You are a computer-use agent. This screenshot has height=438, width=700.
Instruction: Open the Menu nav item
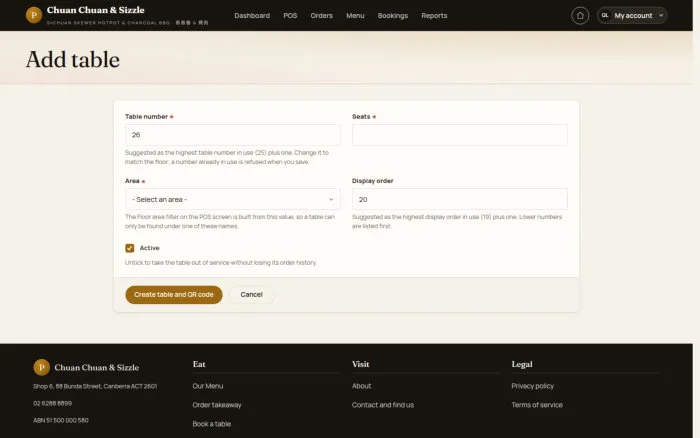tap(355, 16)
